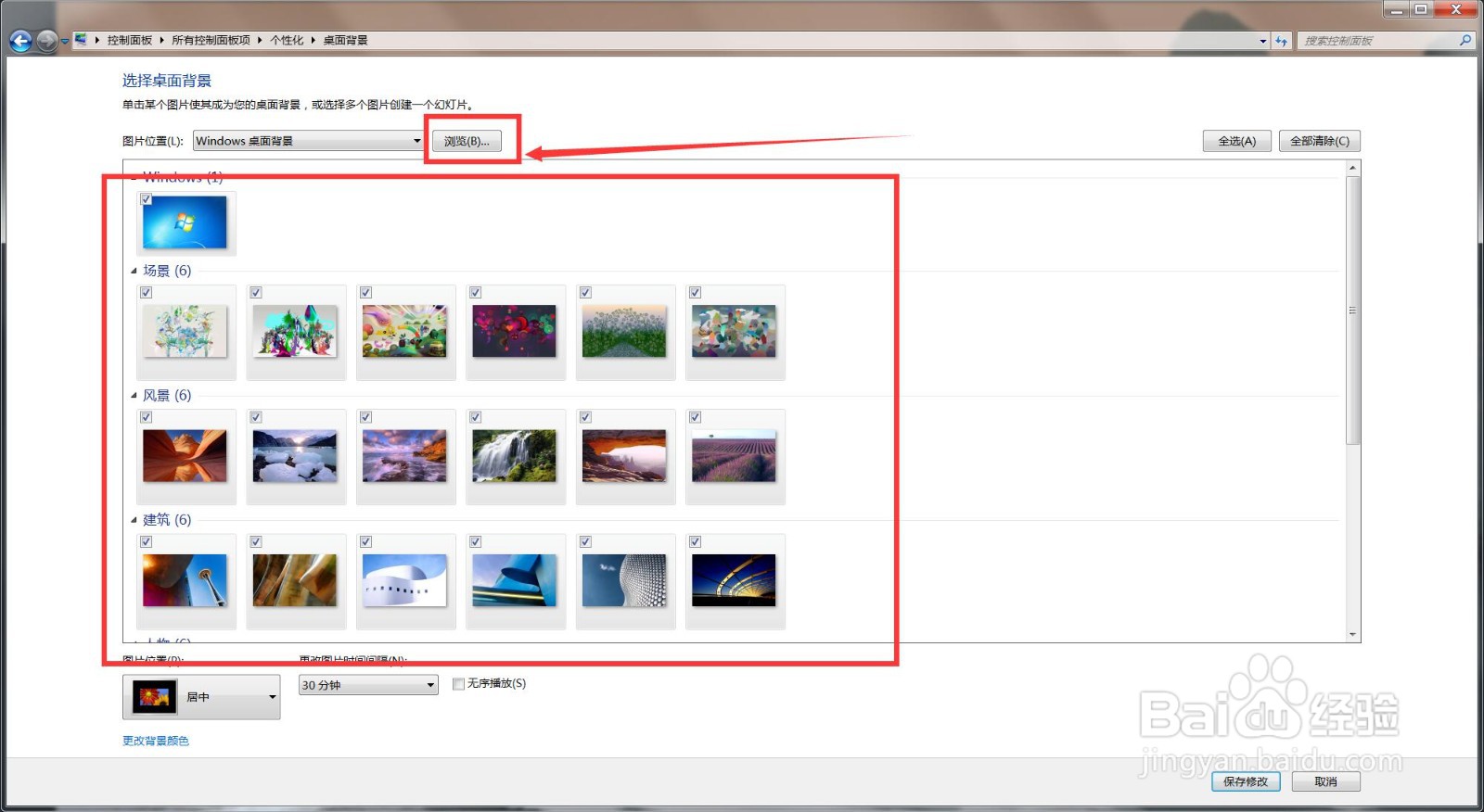Uncheck checkbox on sixth 场景 wallpaper

tap(695, 293)
